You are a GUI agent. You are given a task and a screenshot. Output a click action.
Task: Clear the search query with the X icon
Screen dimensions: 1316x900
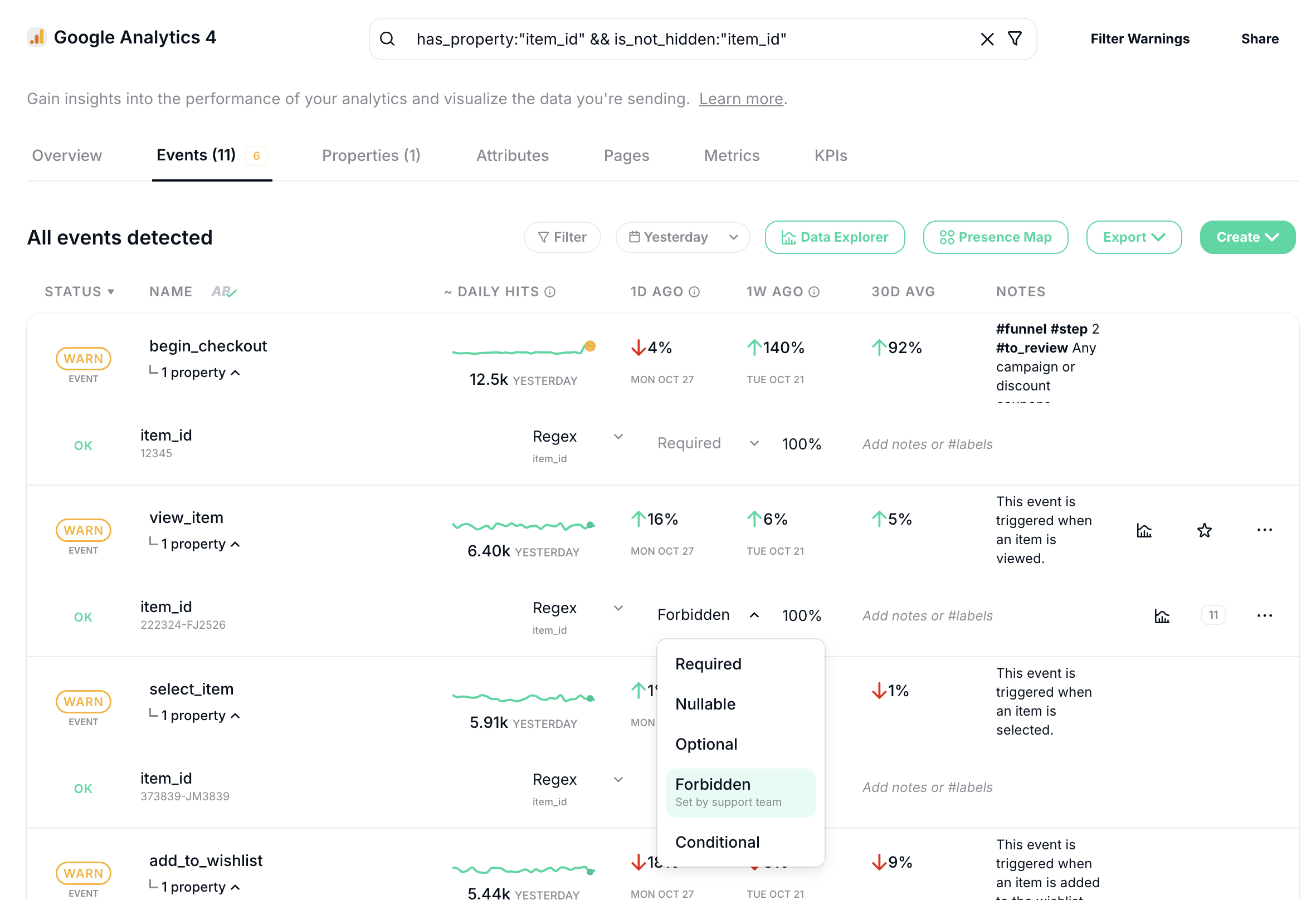click(x=987, y=39)
